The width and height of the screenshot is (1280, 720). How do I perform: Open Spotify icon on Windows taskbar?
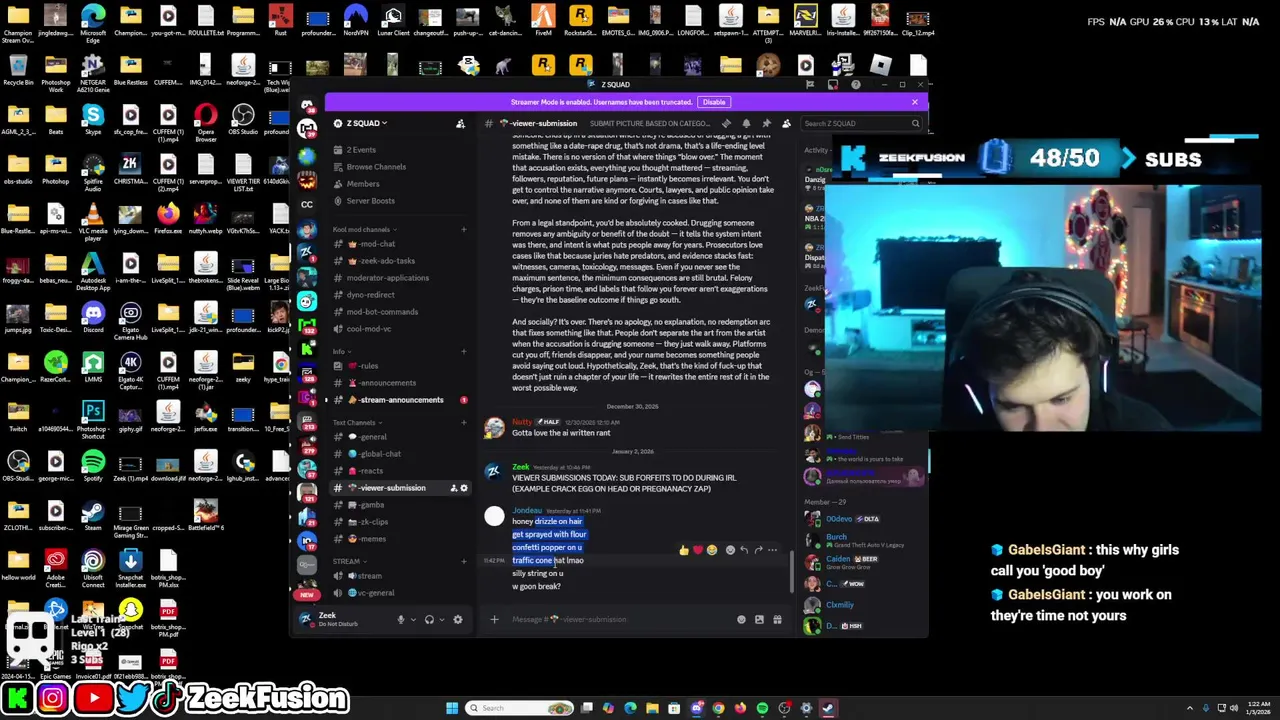(762, 708)
